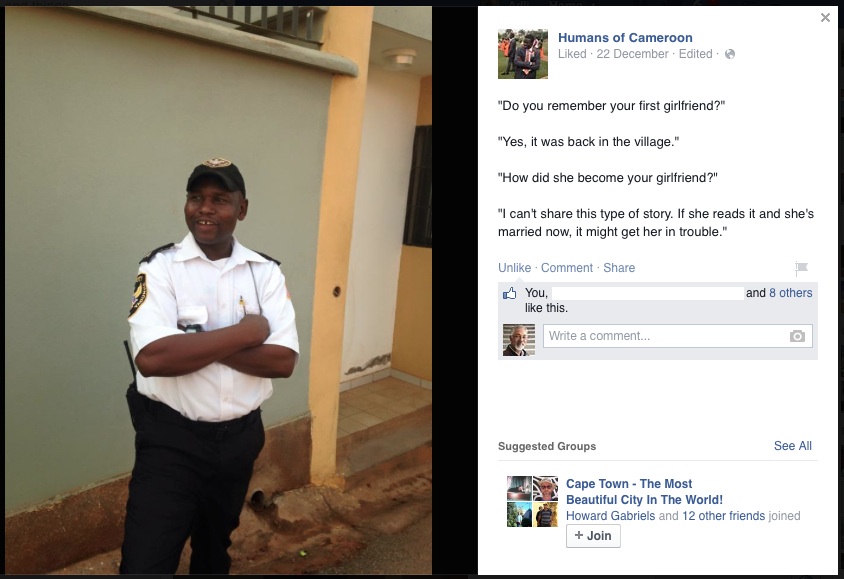The width and height of the screenshot is (844, 579).
Task: Show edit history via Edited link
Action: tap(695, 54)
